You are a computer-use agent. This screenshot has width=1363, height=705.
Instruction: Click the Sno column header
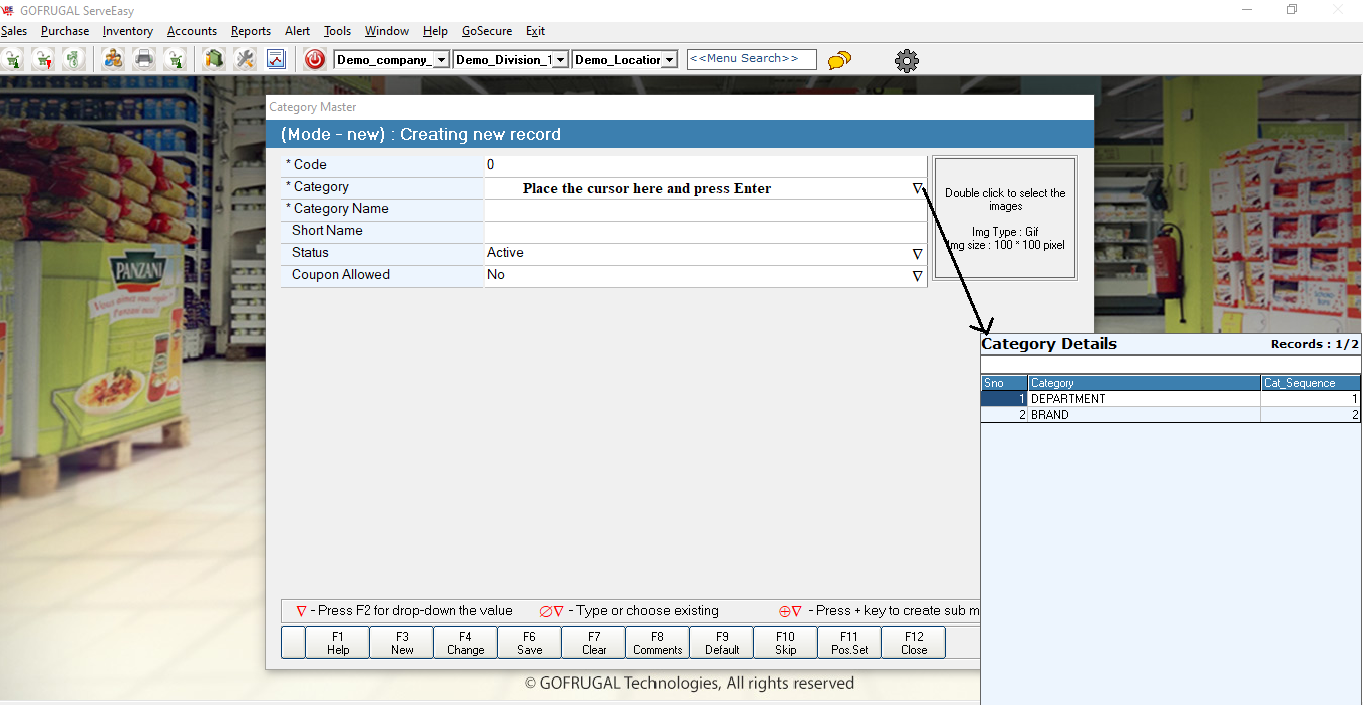(x=1004, y=383)
